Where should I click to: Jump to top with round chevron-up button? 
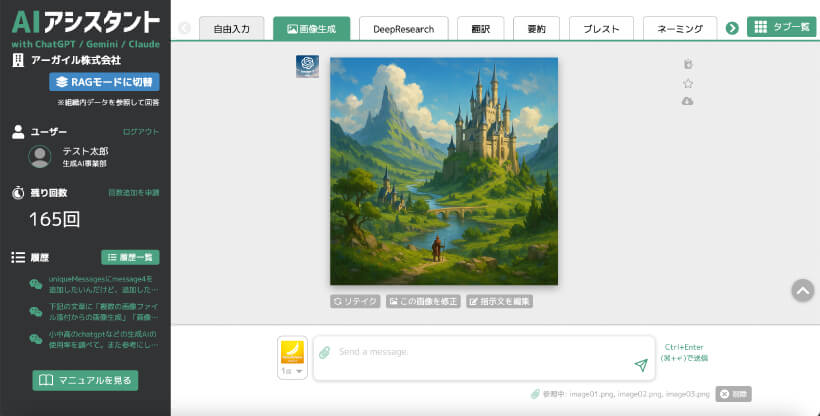[x=803, y=290]
